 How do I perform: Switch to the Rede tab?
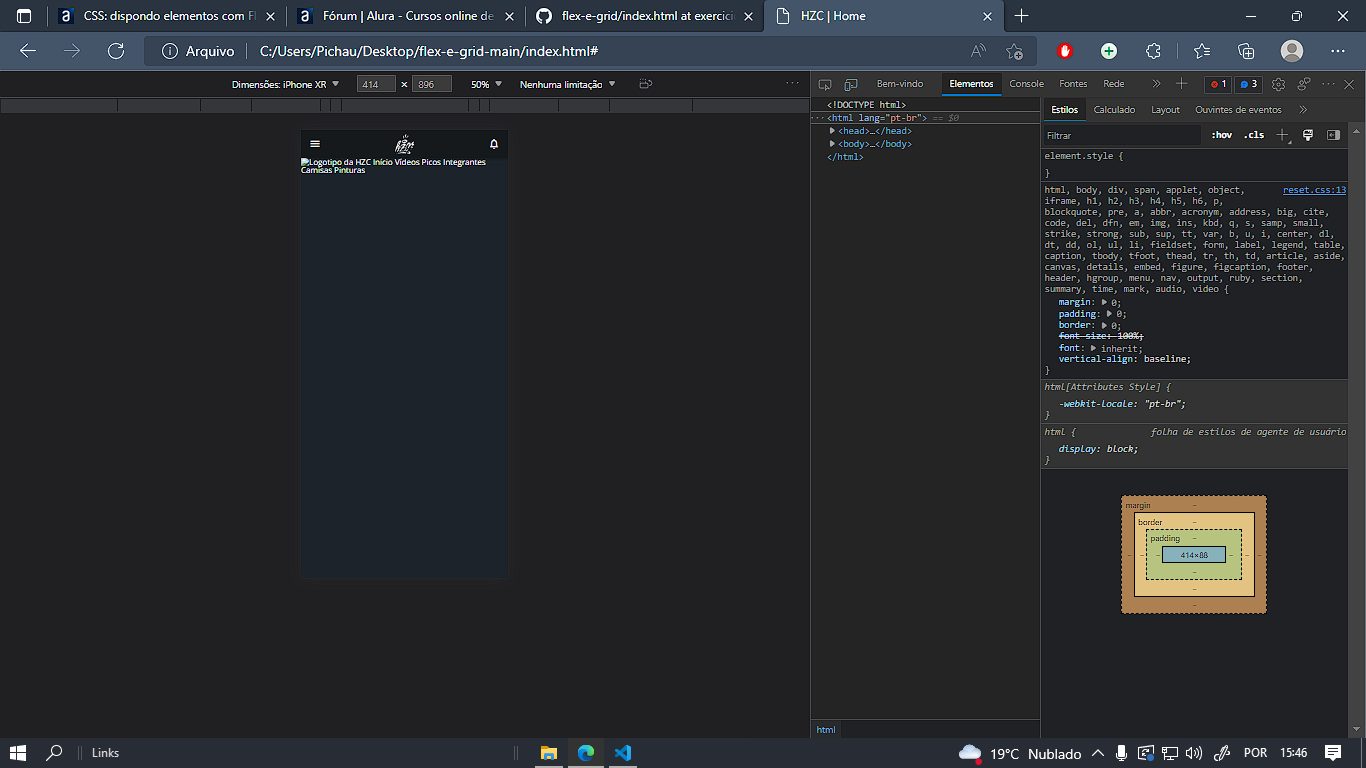click(1114, 84)
